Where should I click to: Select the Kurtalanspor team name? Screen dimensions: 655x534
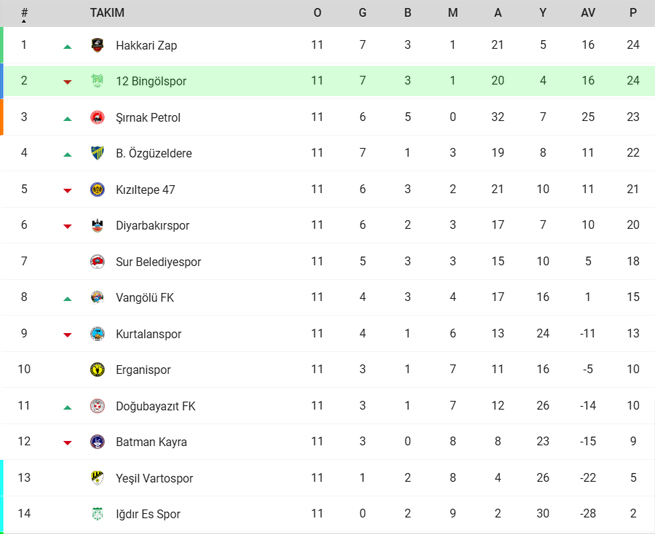pyautogui.click(x=148, y=334)
